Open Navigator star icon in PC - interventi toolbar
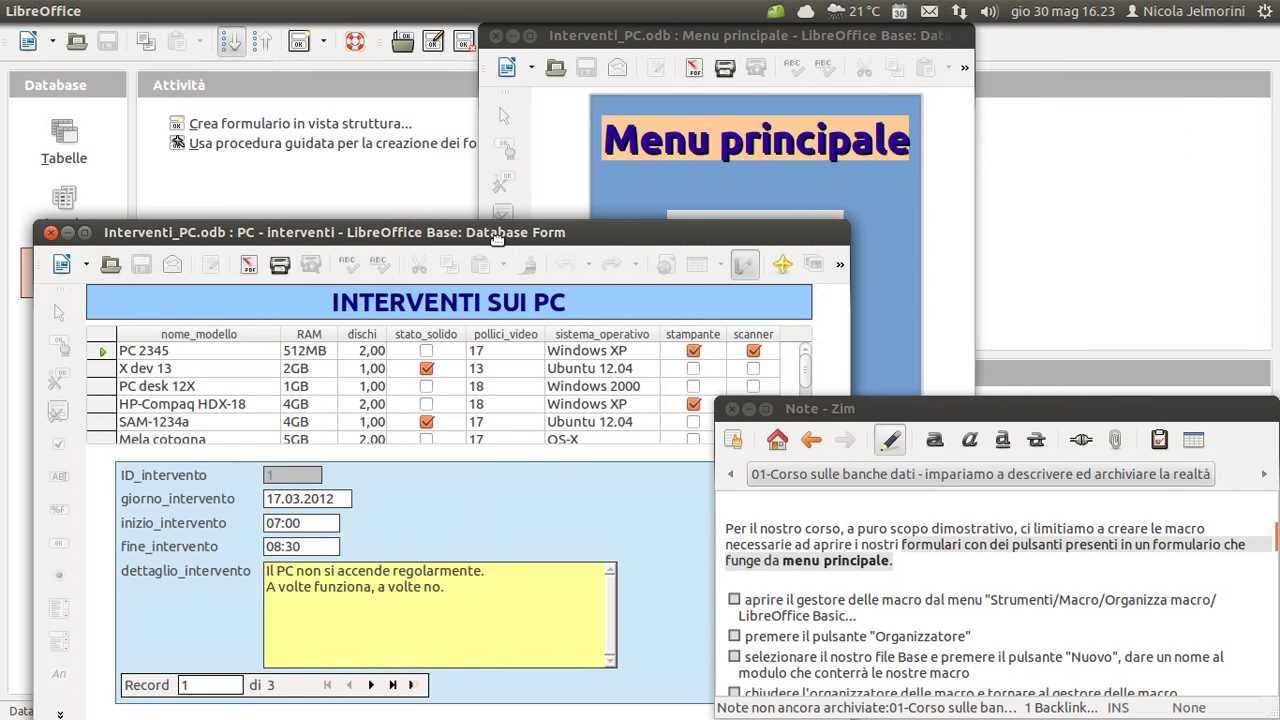1280x720 pixels. point(782,264)
